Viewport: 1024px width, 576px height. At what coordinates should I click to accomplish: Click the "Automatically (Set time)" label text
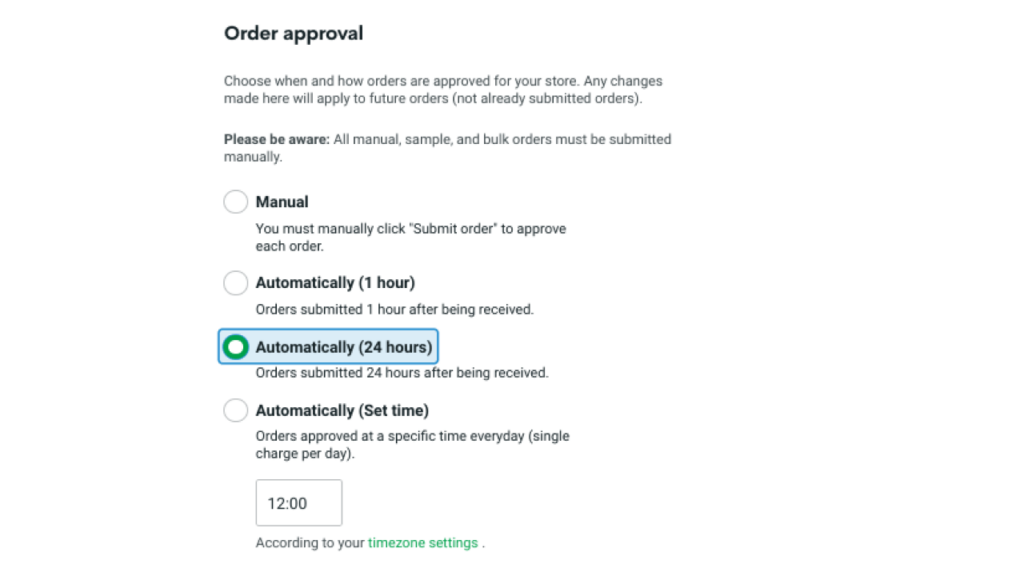(x=342, y=410)
